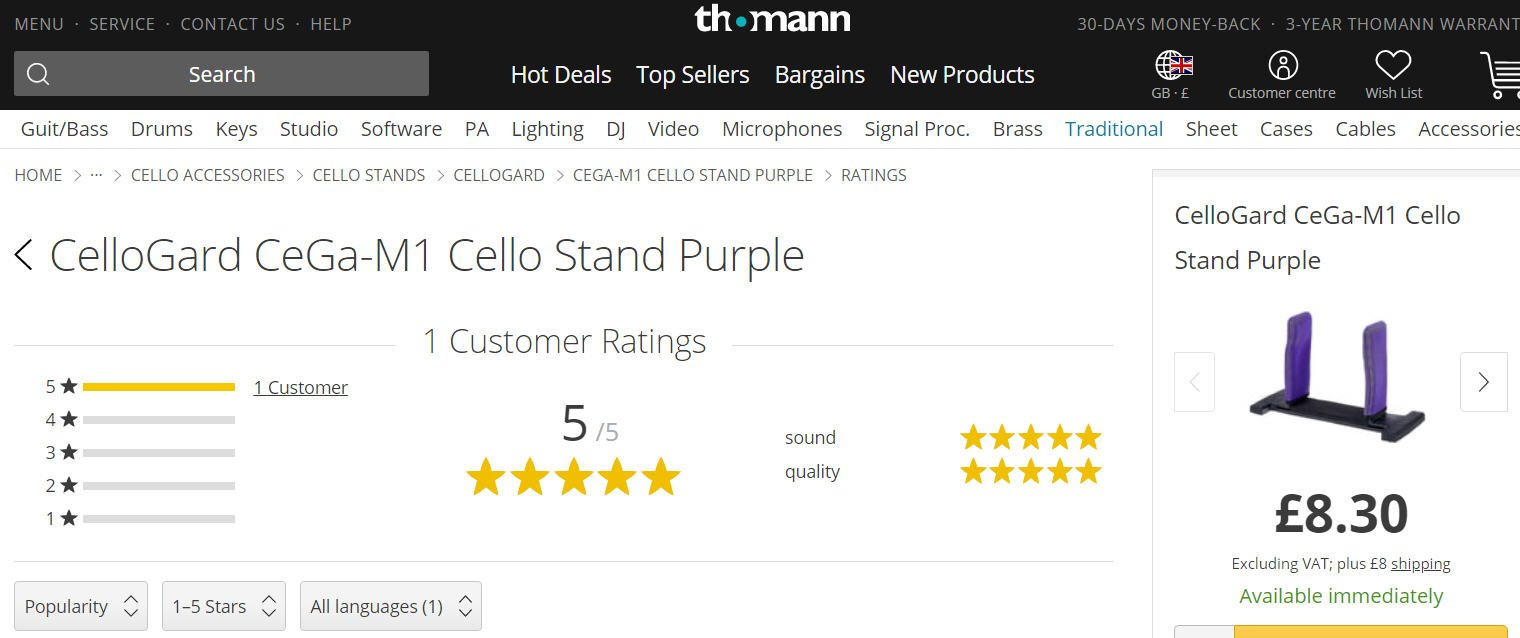The height and width of the screenshot is (638, 1520).
Task: Show next product image with right arrow
Action: [x=1483, y=382]
